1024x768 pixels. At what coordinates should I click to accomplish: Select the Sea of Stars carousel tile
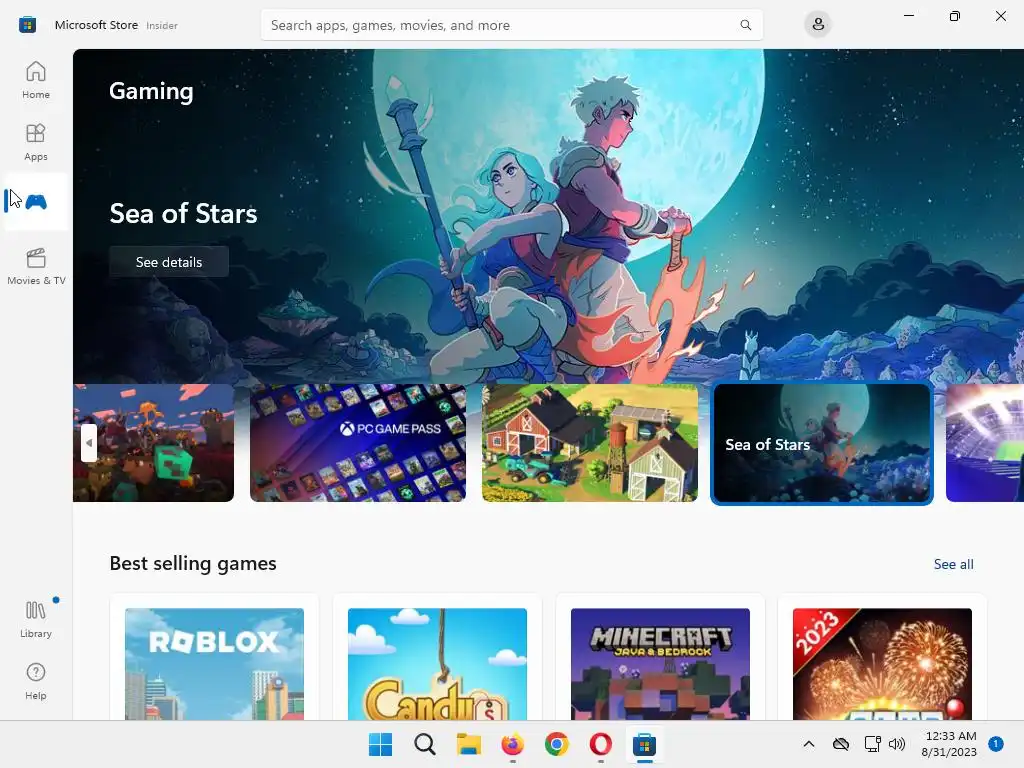(822, 443)
